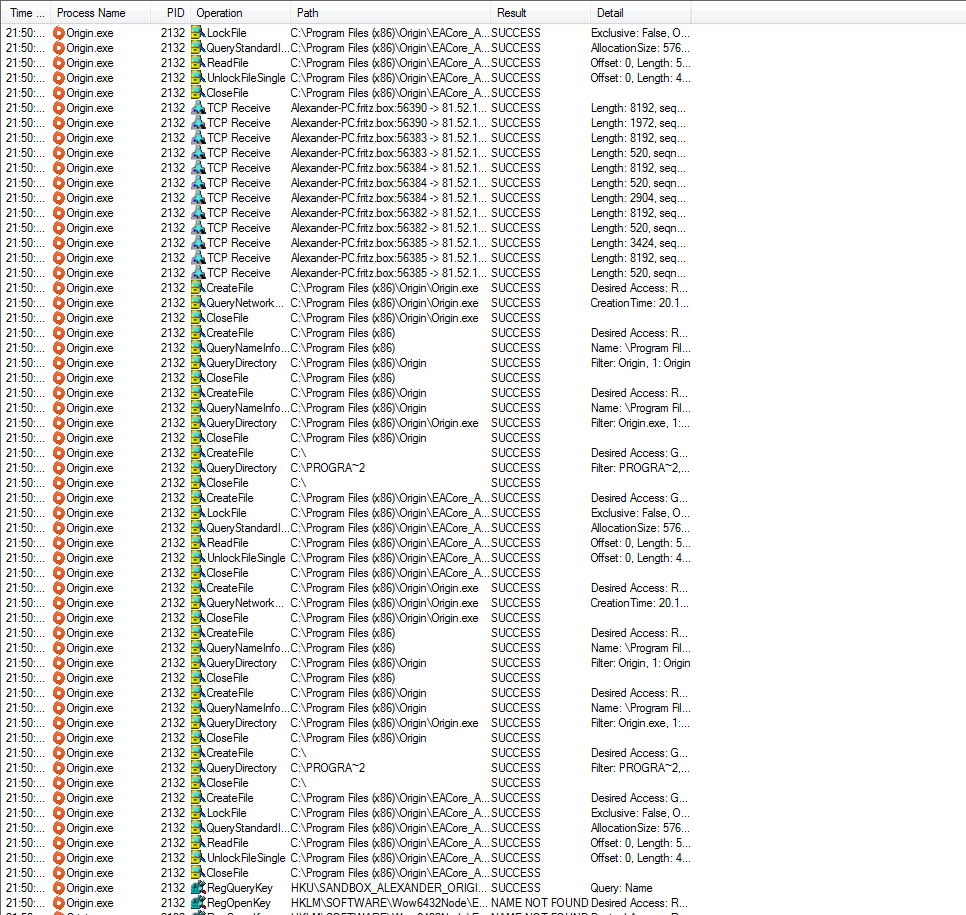Image resolution: width=966 pixels, height=915 pixels.
Task: Select the RegQueryKey operation text
Action: [x=240, y=888]
